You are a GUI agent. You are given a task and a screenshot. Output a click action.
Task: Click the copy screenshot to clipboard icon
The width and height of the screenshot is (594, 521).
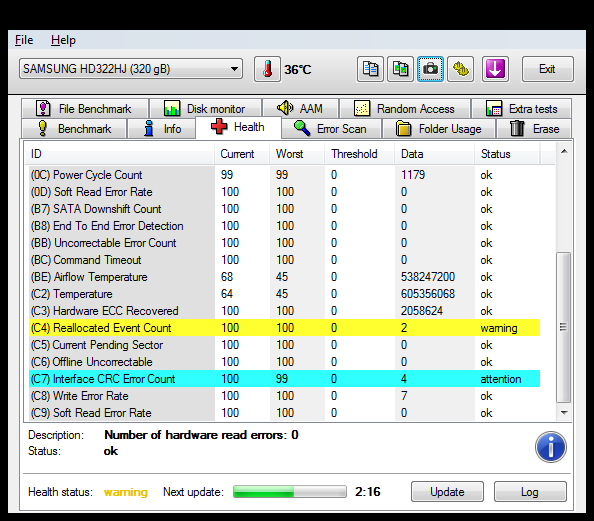click(x=400, y=69)
